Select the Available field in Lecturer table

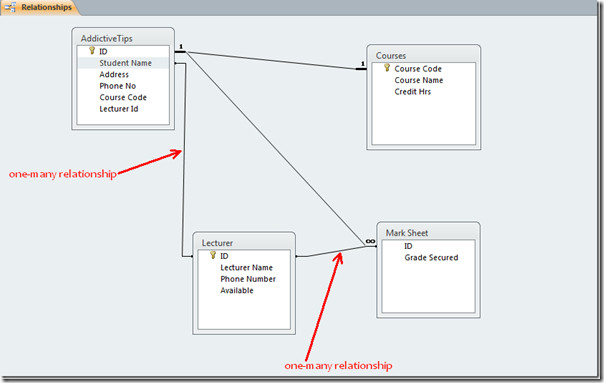(244, 291)
